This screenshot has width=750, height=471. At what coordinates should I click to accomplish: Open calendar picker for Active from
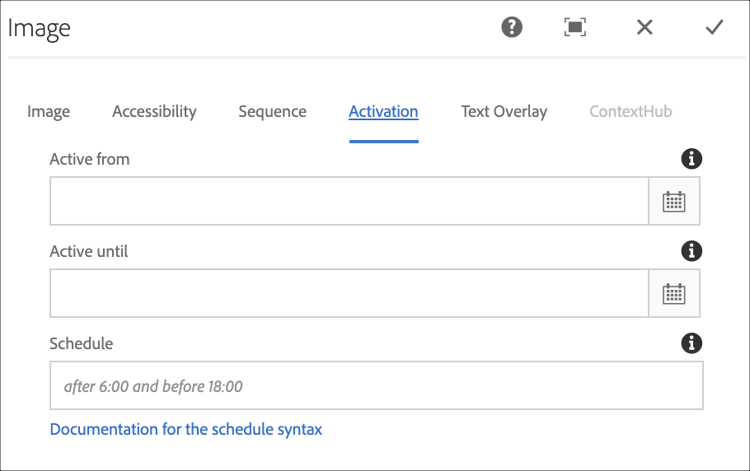674,201
